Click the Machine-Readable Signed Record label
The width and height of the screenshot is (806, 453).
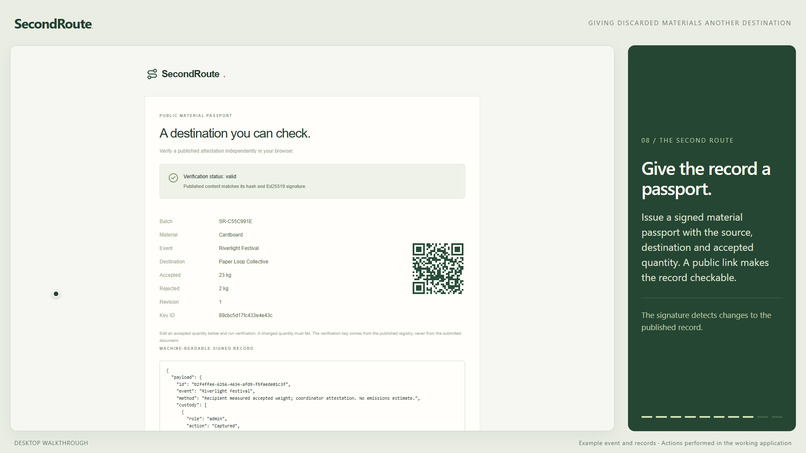point(206,349)
